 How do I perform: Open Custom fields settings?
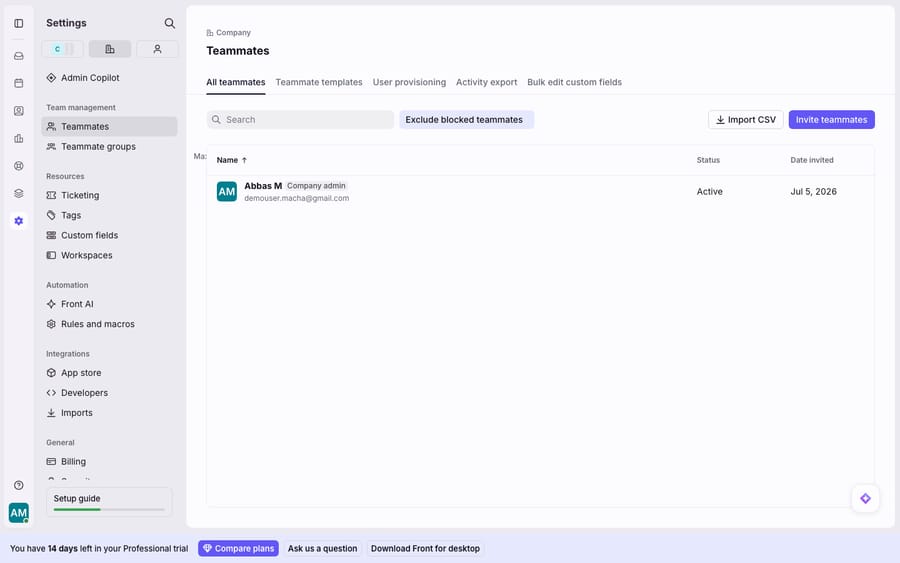pyautogui.click(x=109, y=235)
